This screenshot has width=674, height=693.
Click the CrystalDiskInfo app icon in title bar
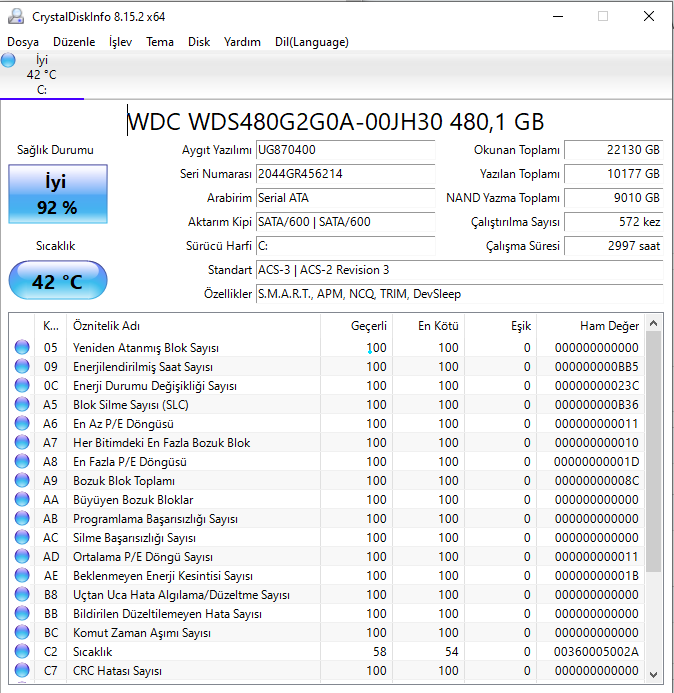coord(16,16)
